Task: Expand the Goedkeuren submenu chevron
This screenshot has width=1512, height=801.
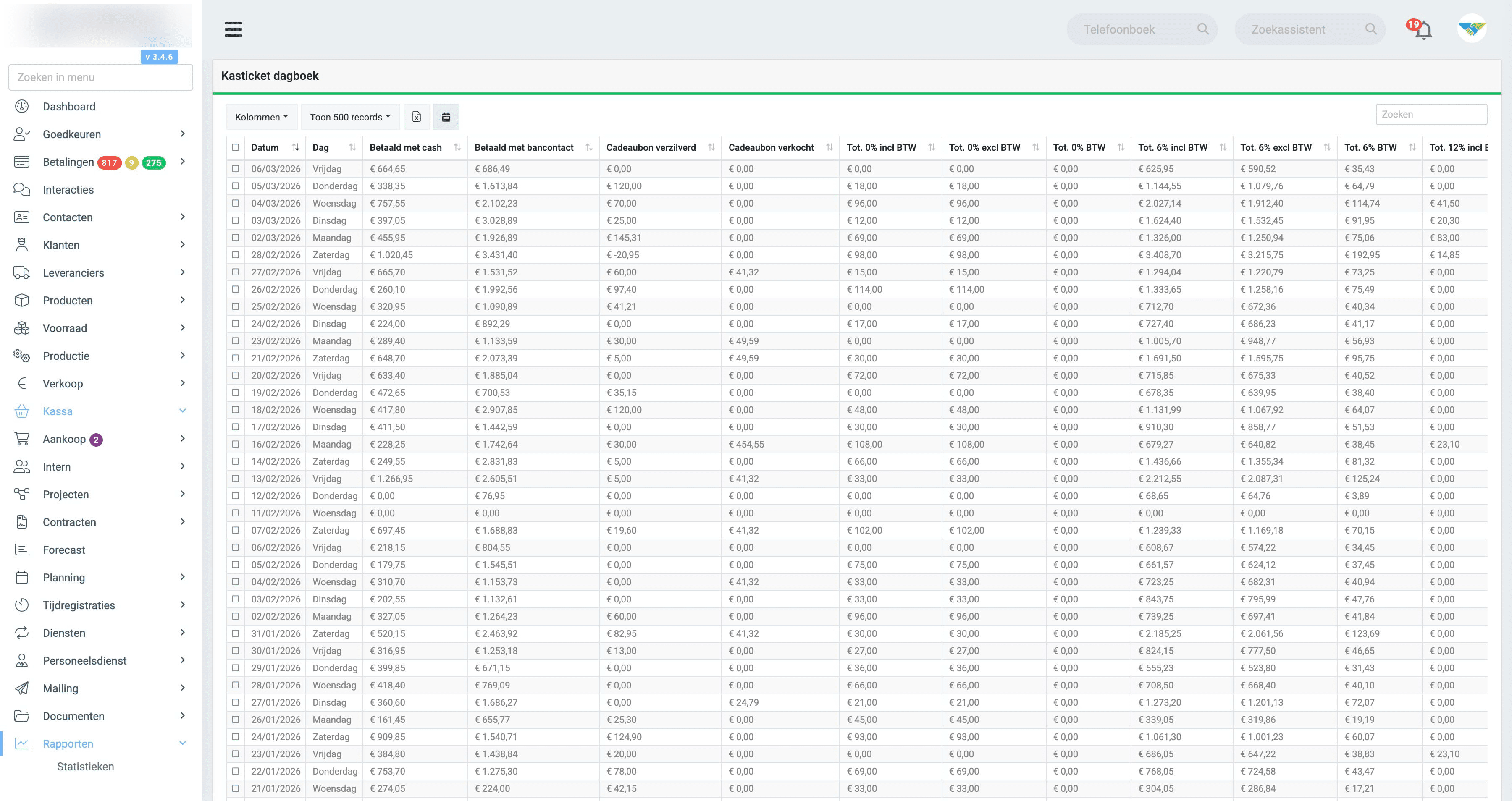Action: [x=183, y=134]
